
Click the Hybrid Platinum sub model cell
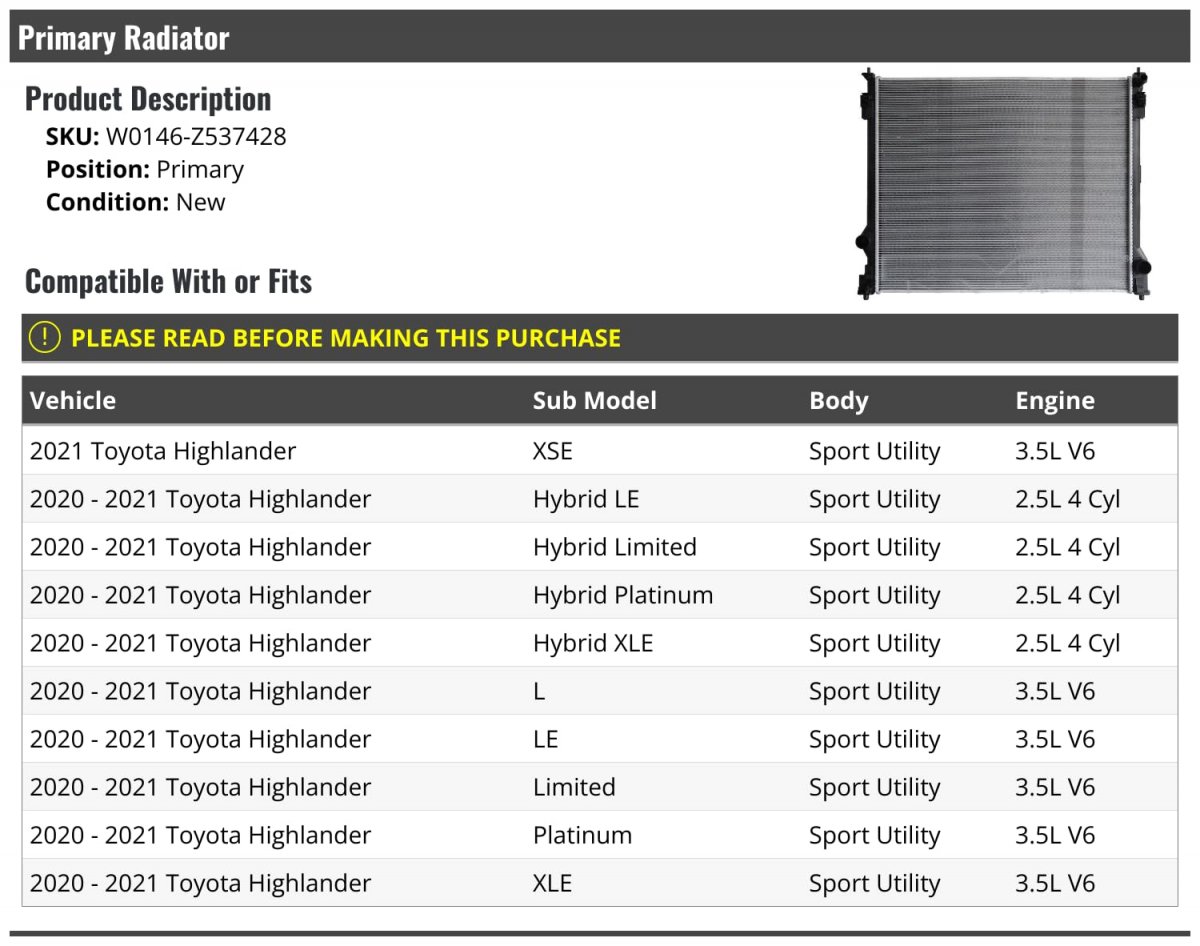(623, 595)
